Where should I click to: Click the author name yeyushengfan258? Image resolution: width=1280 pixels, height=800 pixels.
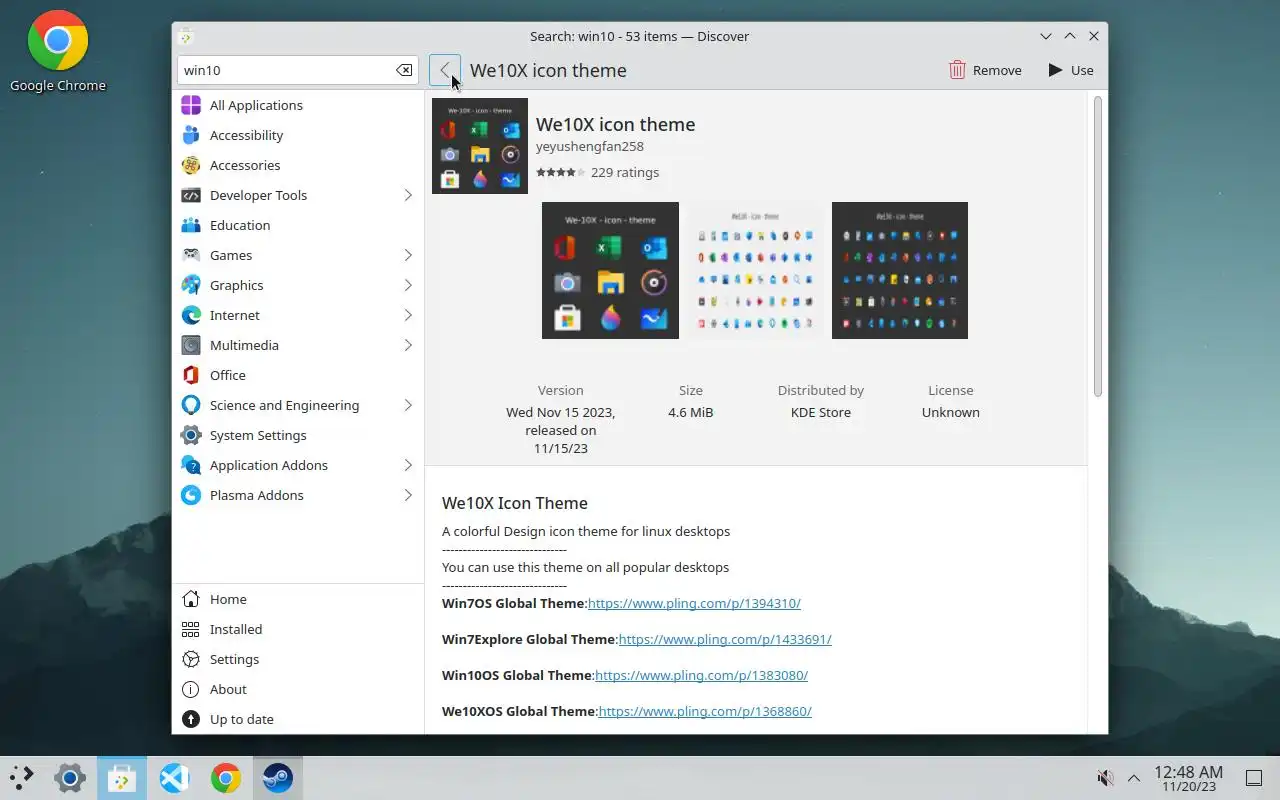[590, 146]
